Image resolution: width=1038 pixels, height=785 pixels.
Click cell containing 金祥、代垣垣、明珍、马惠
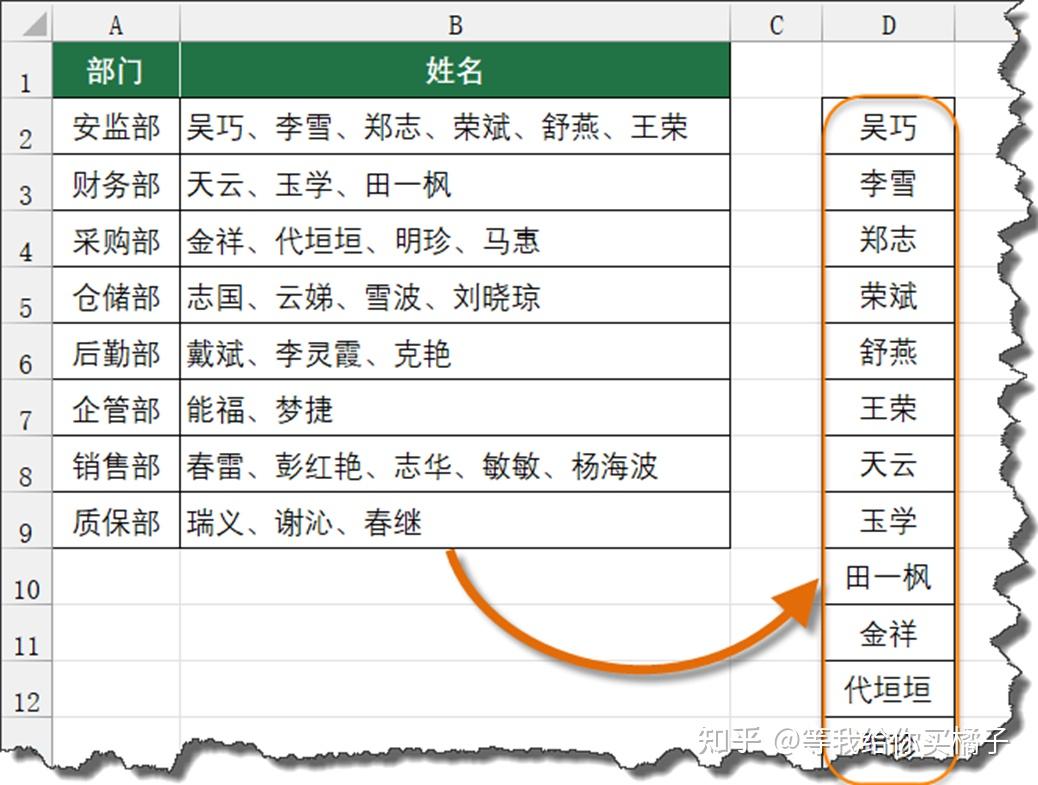(x=455, y=239)
